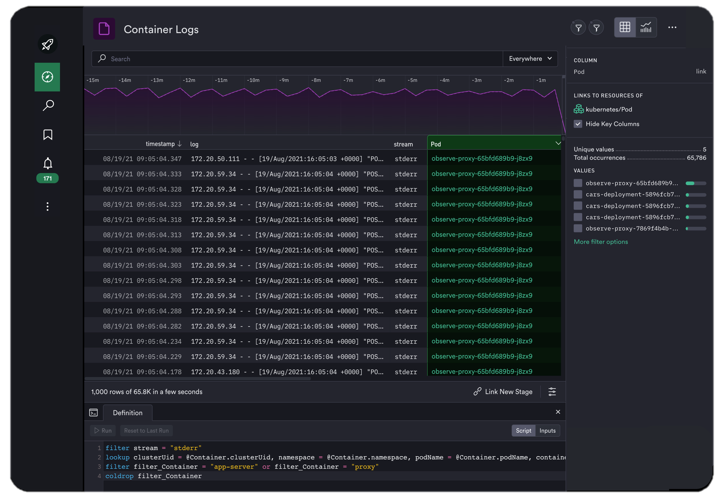Switch to Script mode
Image resolution: width=720 pixels, height=499 pixels.
coord(523,431)
